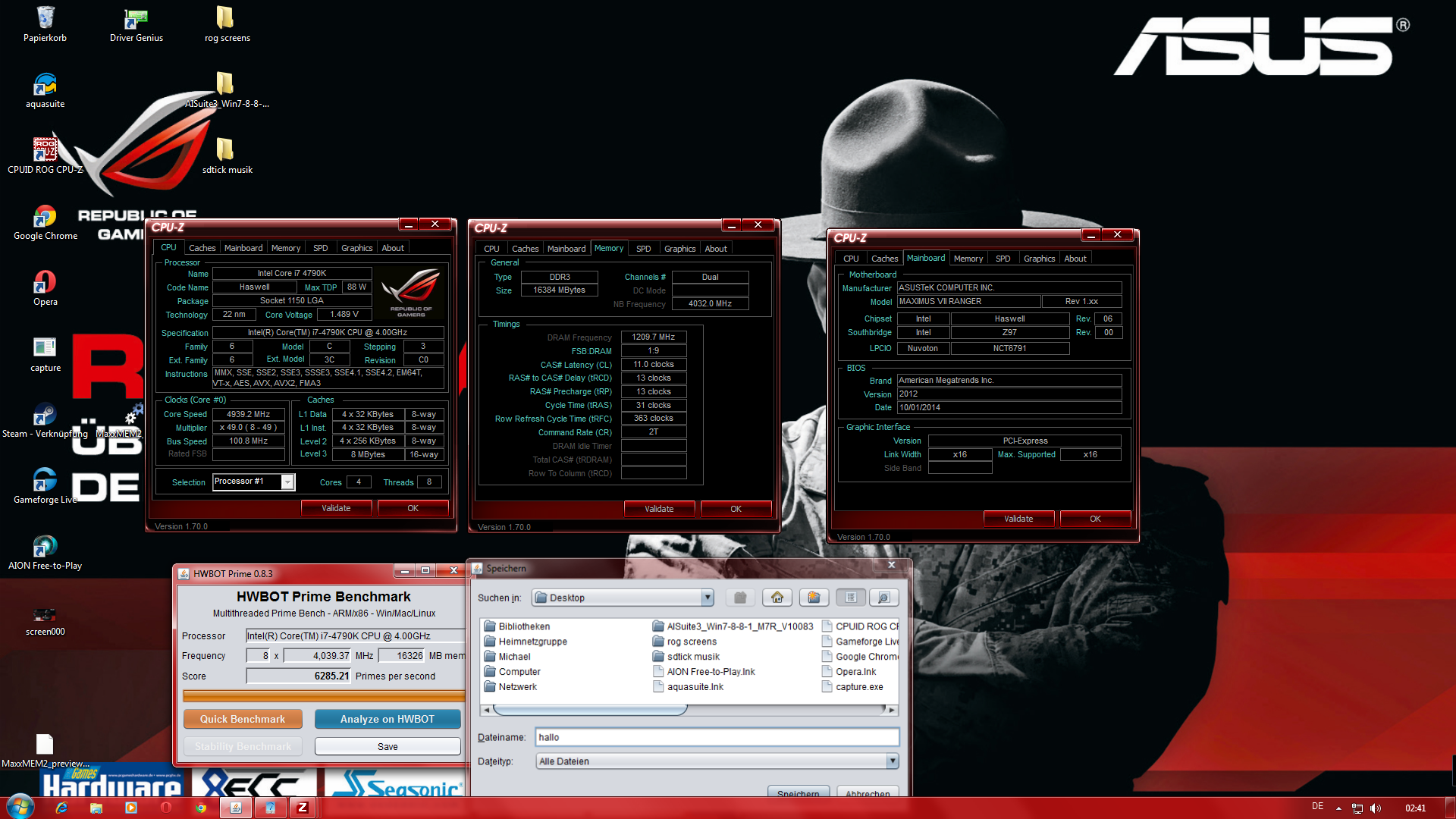Create new folder in Speichern dialog
The image size is (1456, 819).
pos(814,598)
